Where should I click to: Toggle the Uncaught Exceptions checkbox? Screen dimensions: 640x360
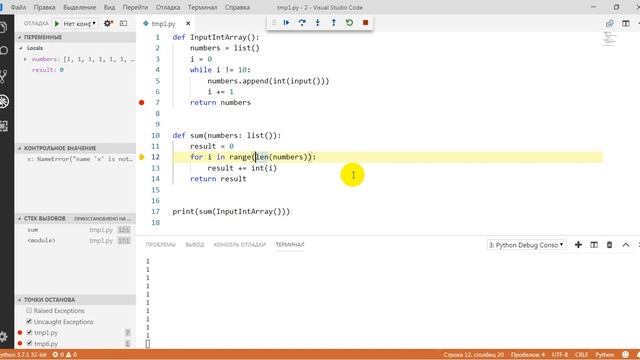29,322
